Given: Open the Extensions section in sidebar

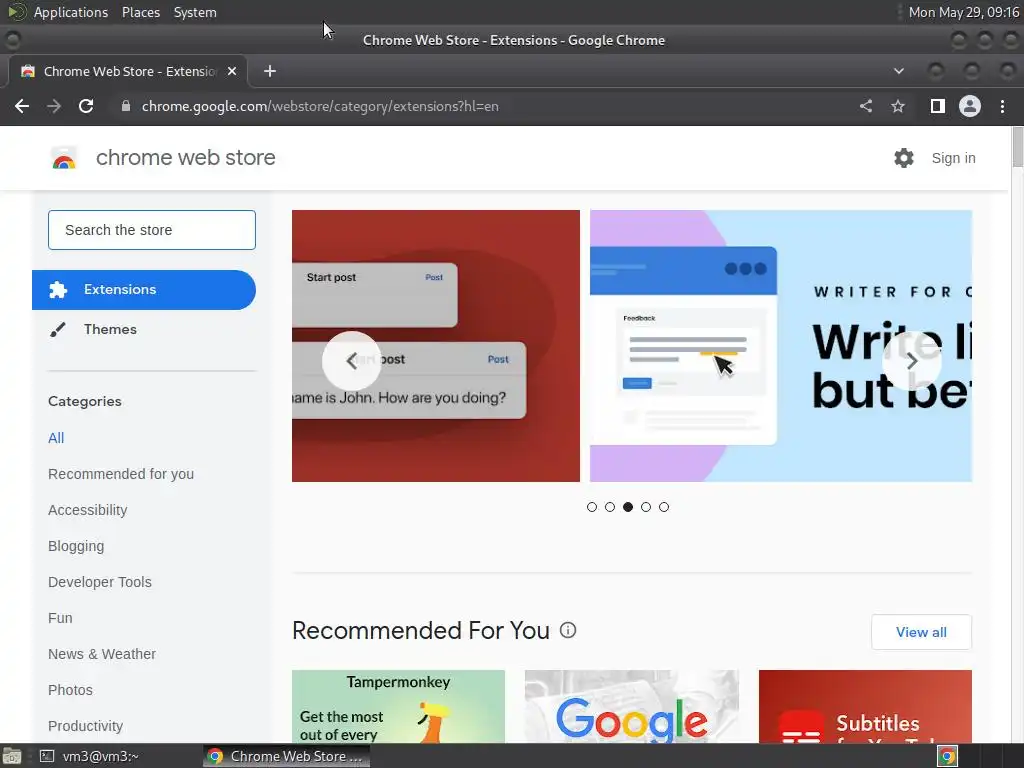Looking at the screenshot, I should [x=144, y=290].
